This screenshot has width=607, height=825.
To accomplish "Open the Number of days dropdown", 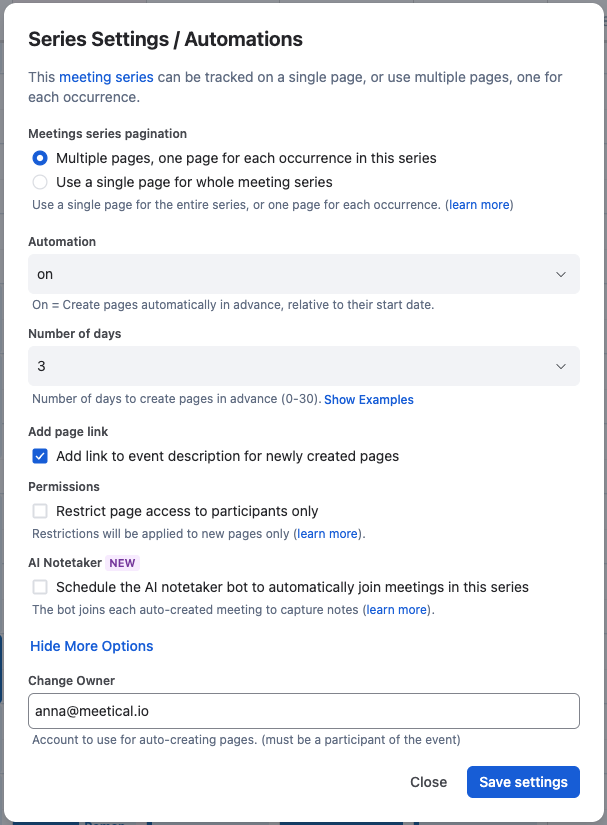I will (x=304, y=366).
